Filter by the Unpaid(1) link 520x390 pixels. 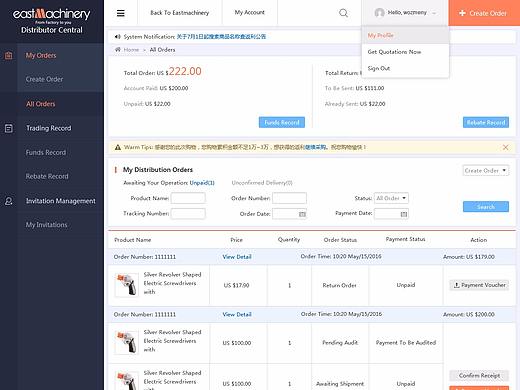tap(202, 183)
